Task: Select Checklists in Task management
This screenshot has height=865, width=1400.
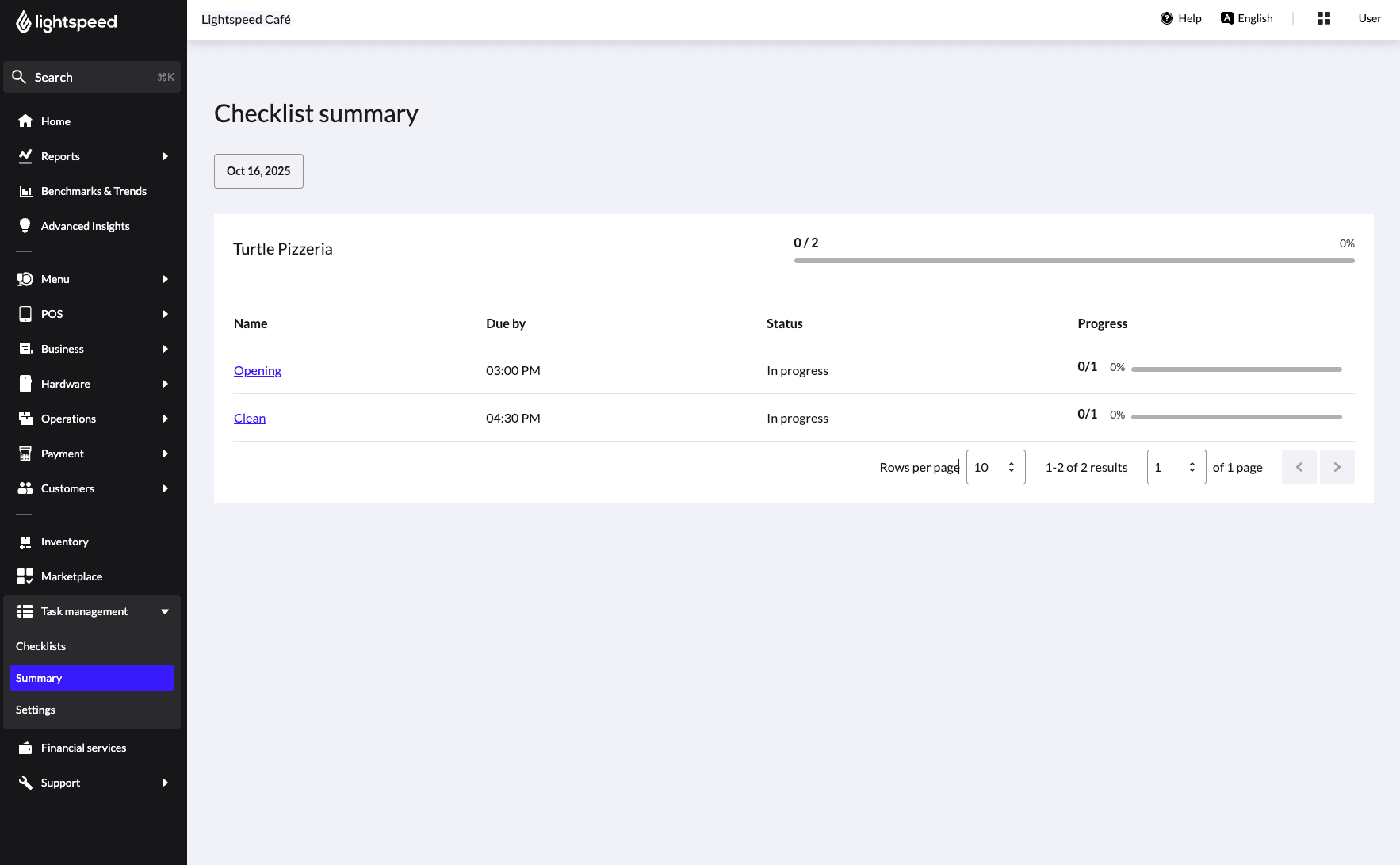Action: (41, 646)
